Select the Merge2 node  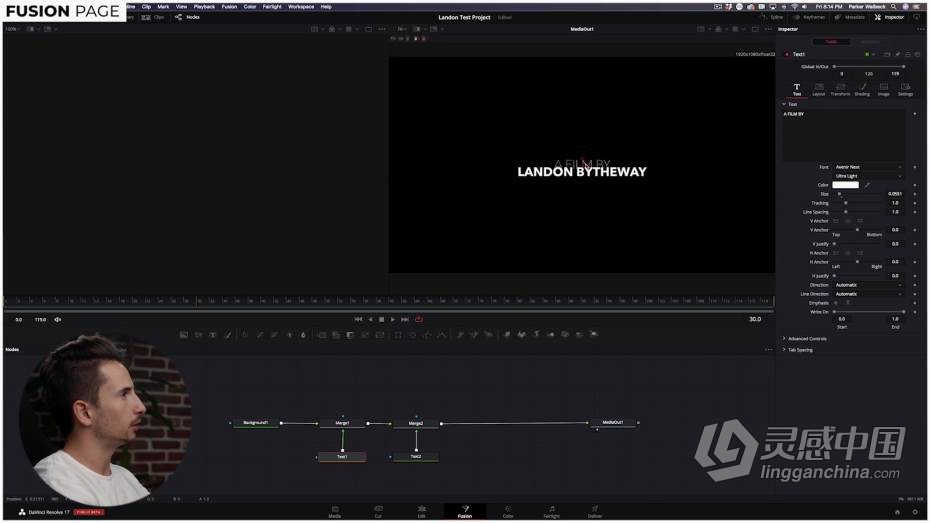[416, 423]
